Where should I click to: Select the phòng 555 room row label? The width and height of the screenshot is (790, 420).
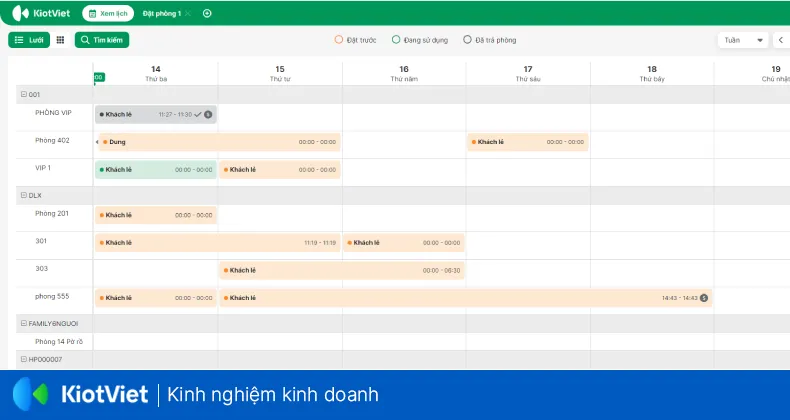52,296
